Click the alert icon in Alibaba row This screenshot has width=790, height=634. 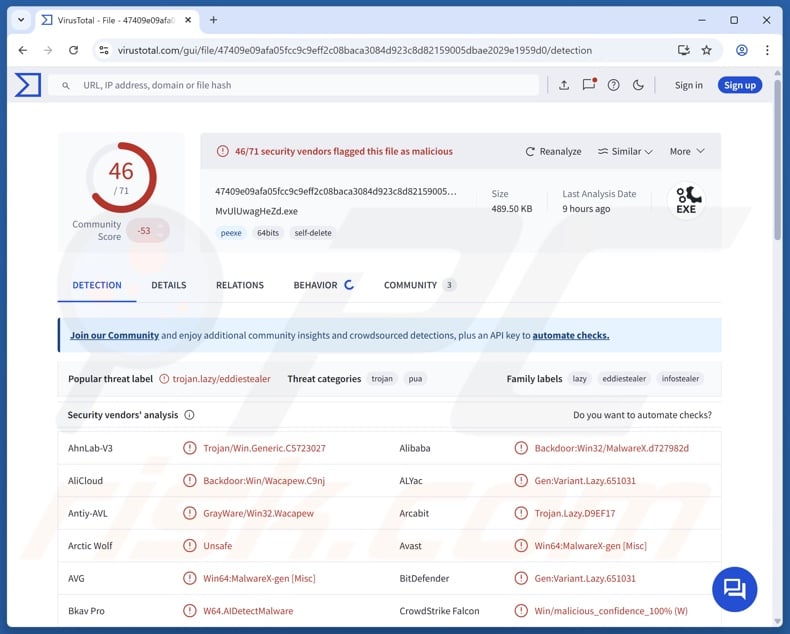click(521, 448)
